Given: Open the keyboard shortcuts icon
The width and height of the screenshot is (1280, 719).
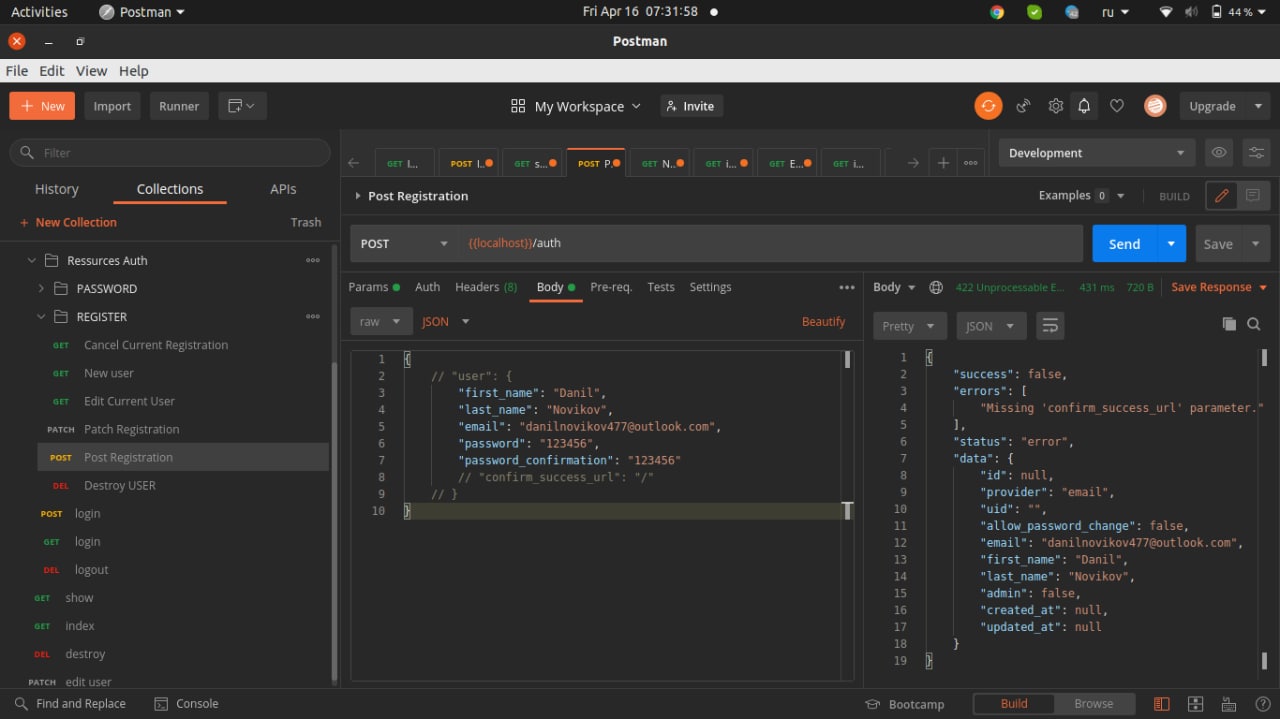Looking at the screenshot, I should coord(1228,704).
